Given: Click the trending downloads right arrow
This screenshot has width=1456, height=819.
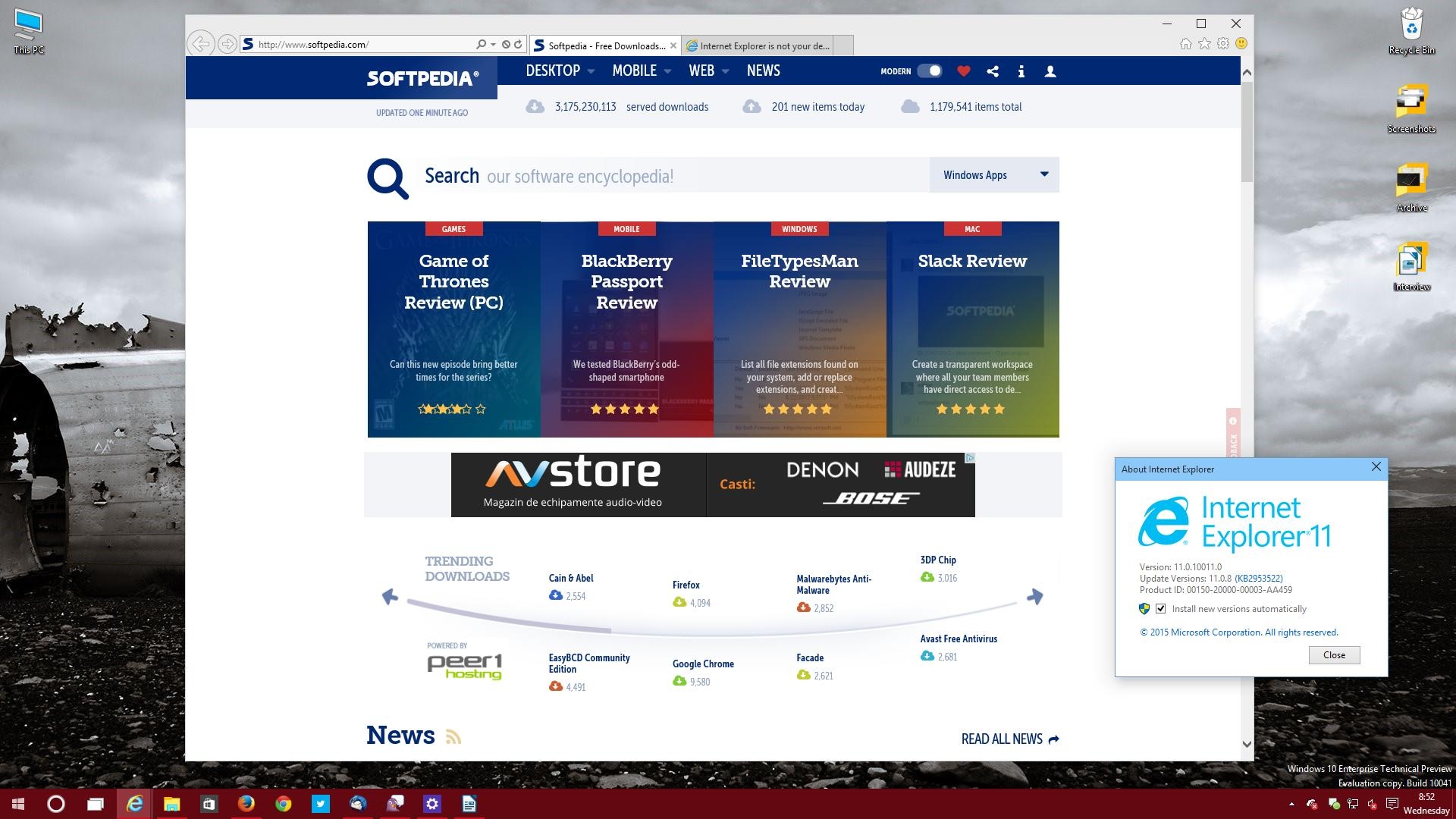Looking at the screenshot, I should (x=1034, y=597).
